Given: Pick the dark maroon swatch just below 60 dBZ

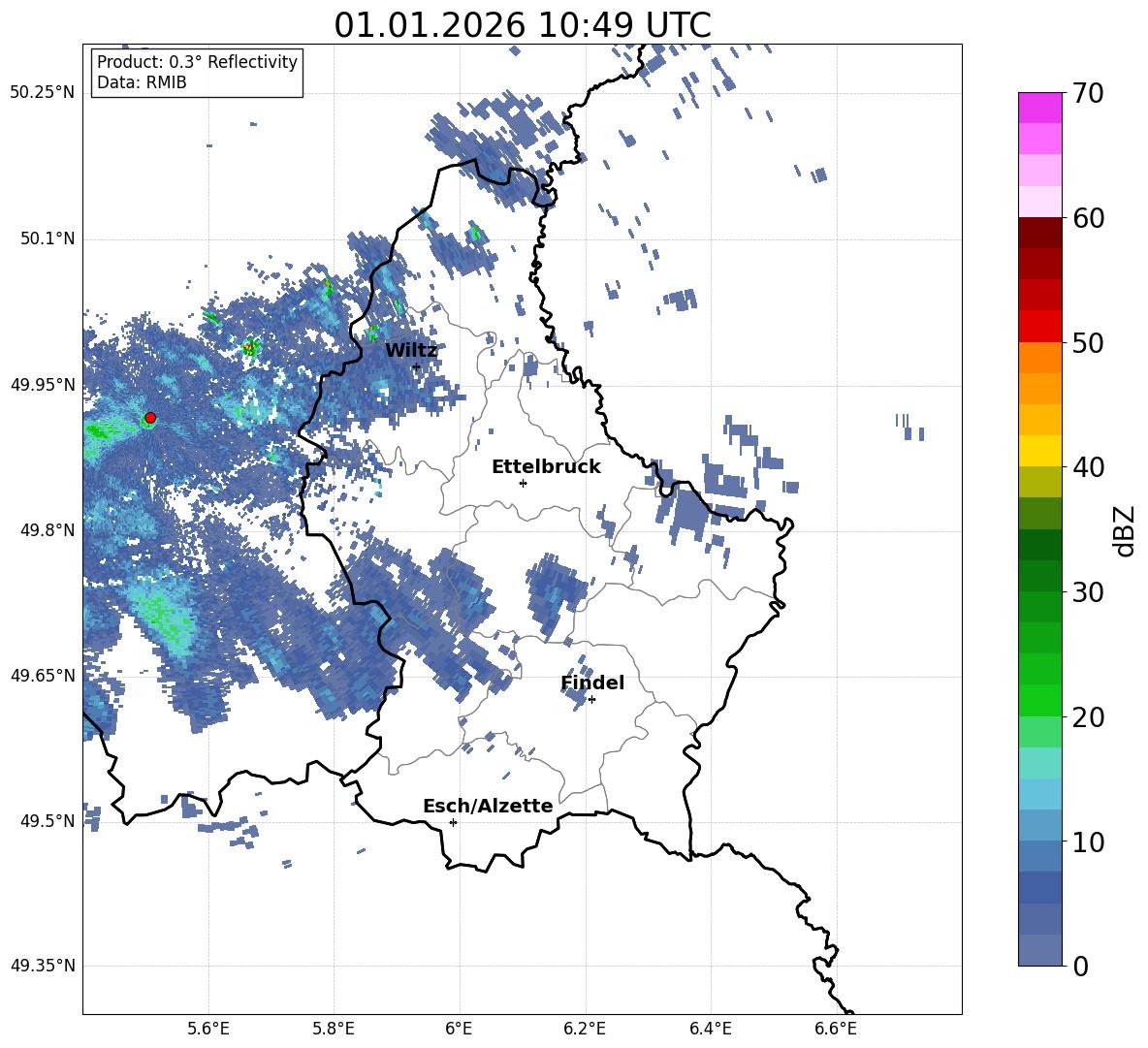Looking at the screenshot, I should [1039, 233].
